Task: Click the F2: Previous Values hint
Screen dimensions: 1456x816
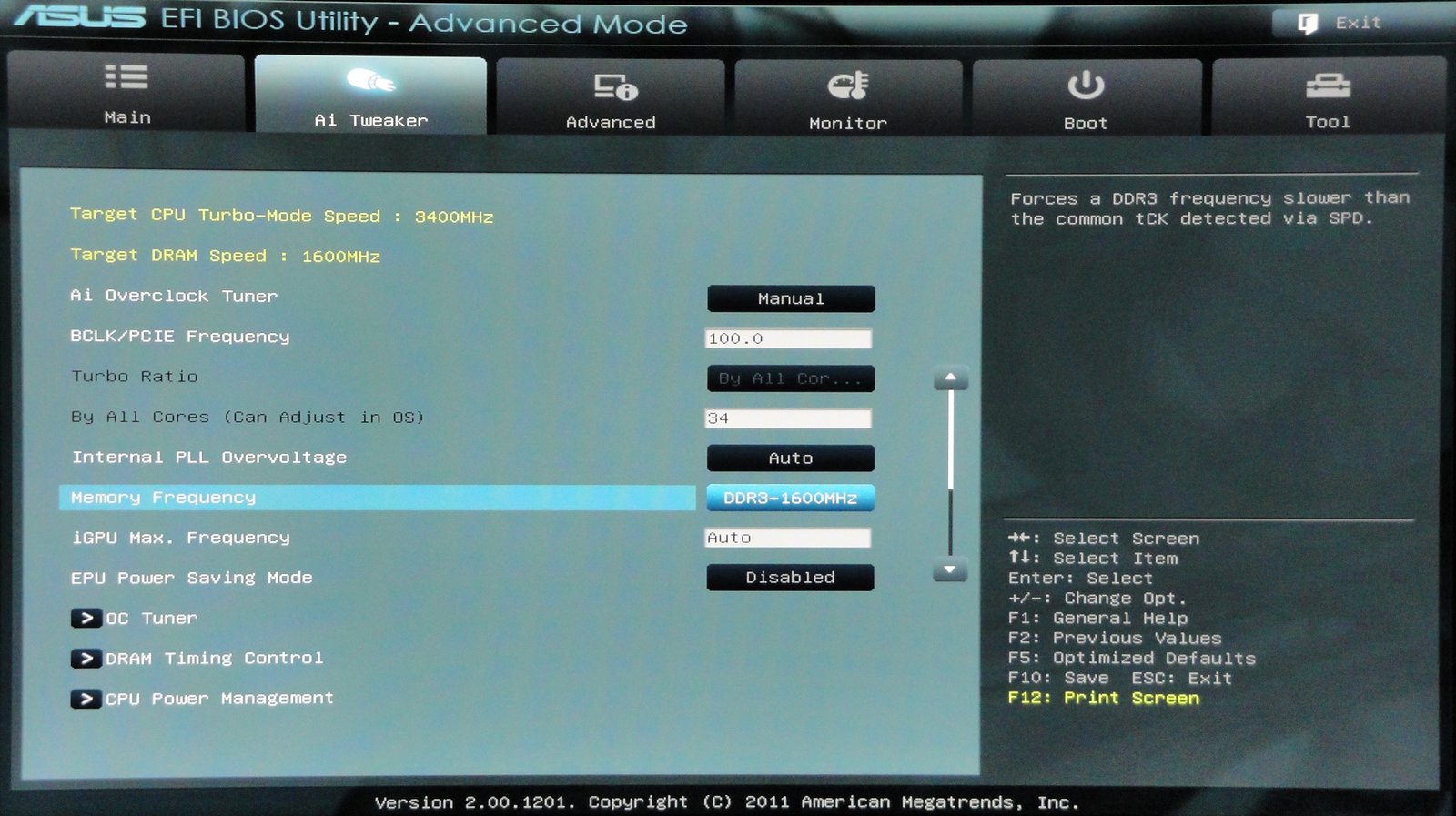Action: 1115,639
